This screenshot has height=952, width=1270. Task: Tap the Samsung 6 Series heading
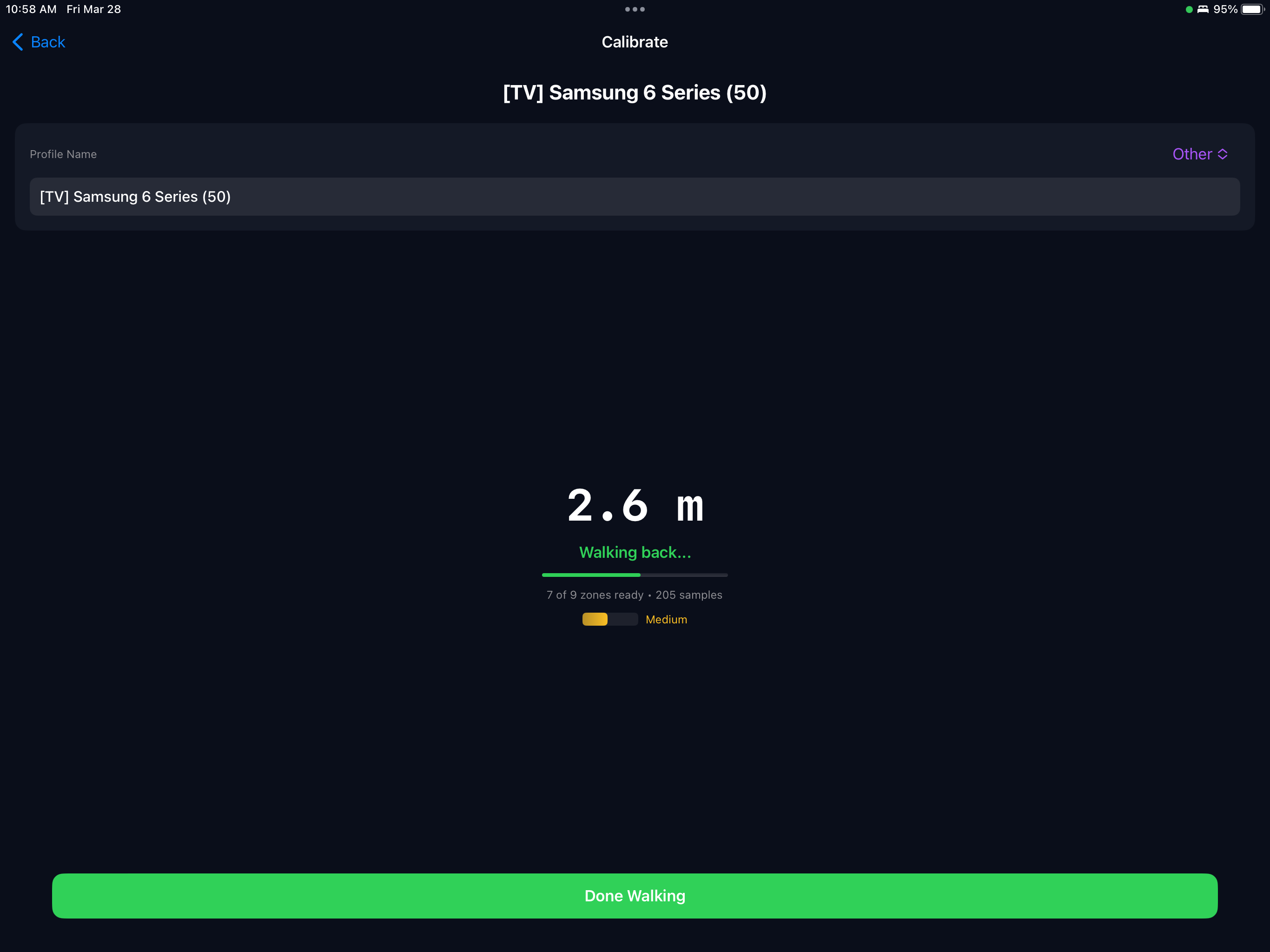pos(635,93)
